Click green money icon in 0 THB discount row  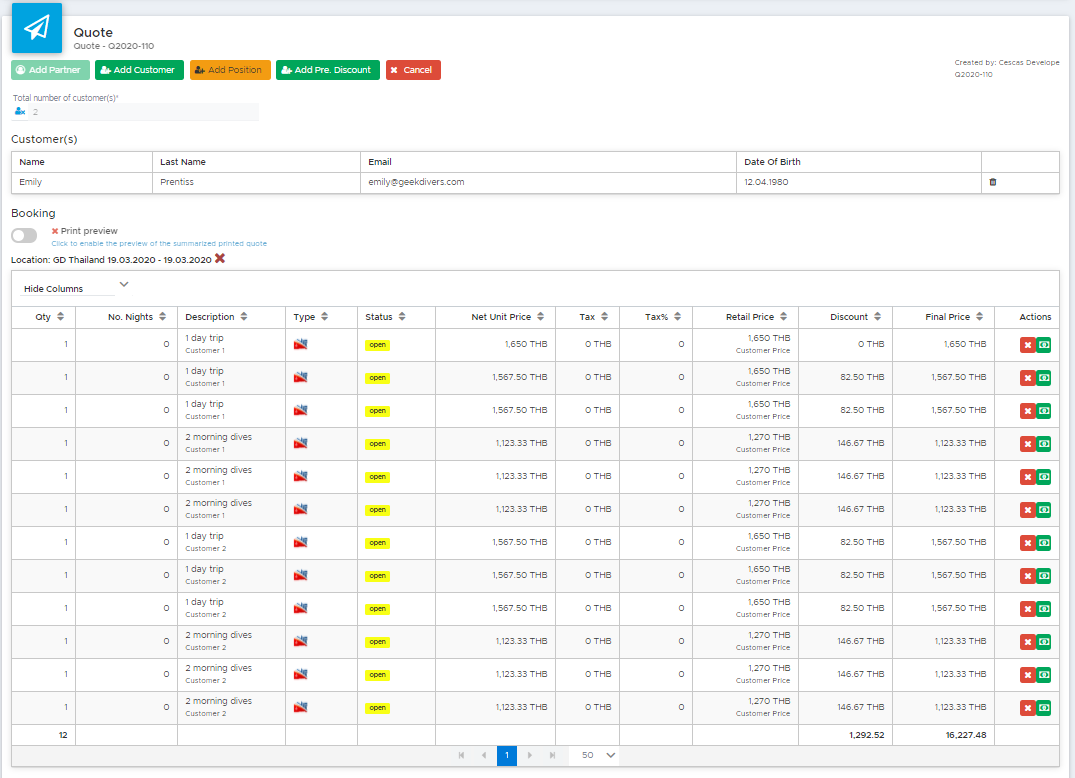(x=1043, y=345)
